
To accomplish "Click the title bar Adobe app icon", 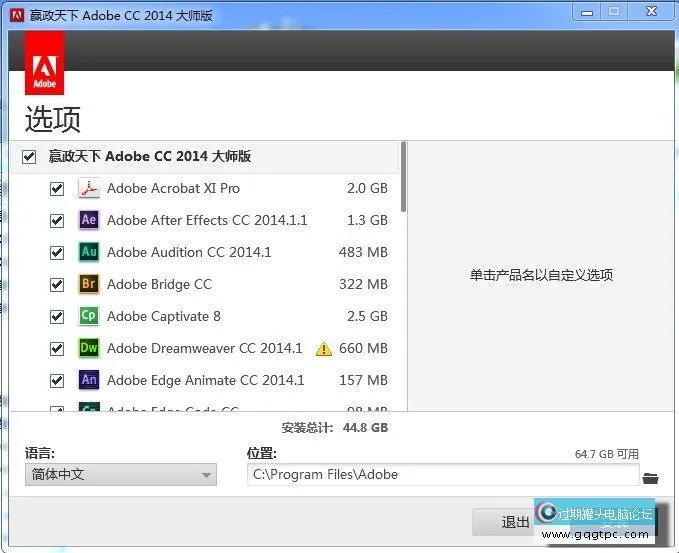I will click(17, 16).
